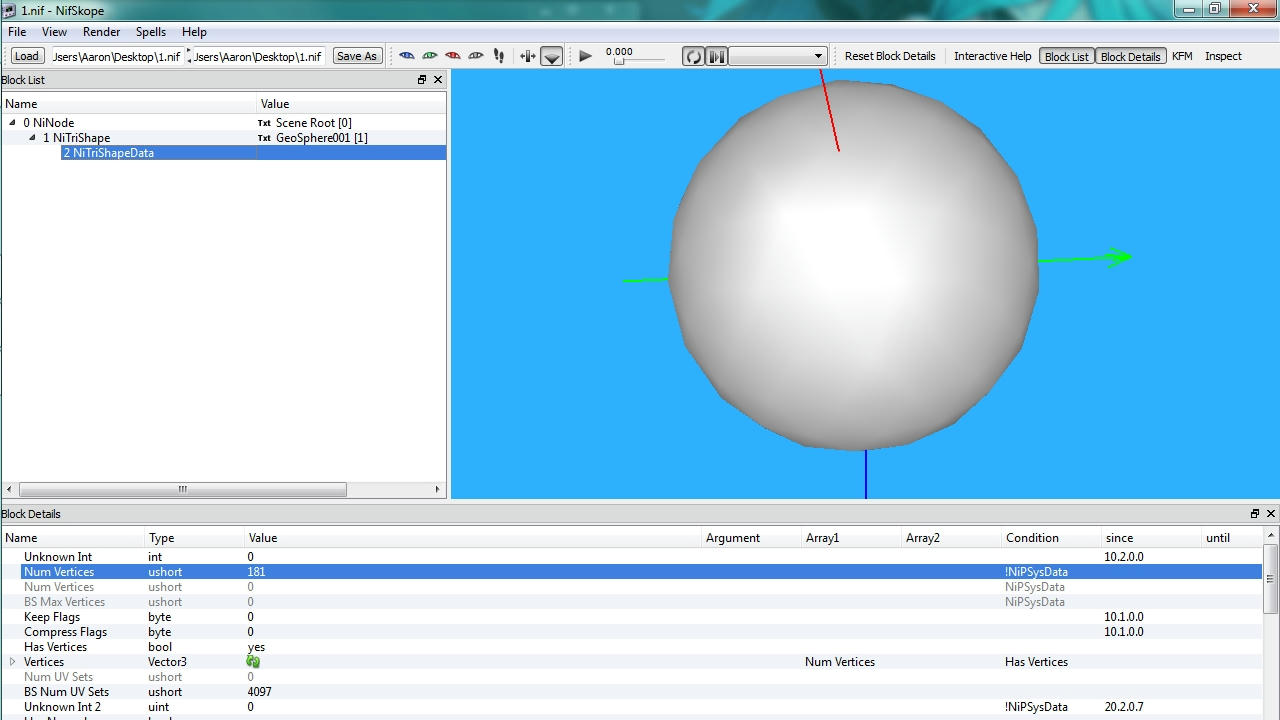Click the Block List horizontal scrollbar
This screenshot has height=720, width=1280.
tap(182, 489)
